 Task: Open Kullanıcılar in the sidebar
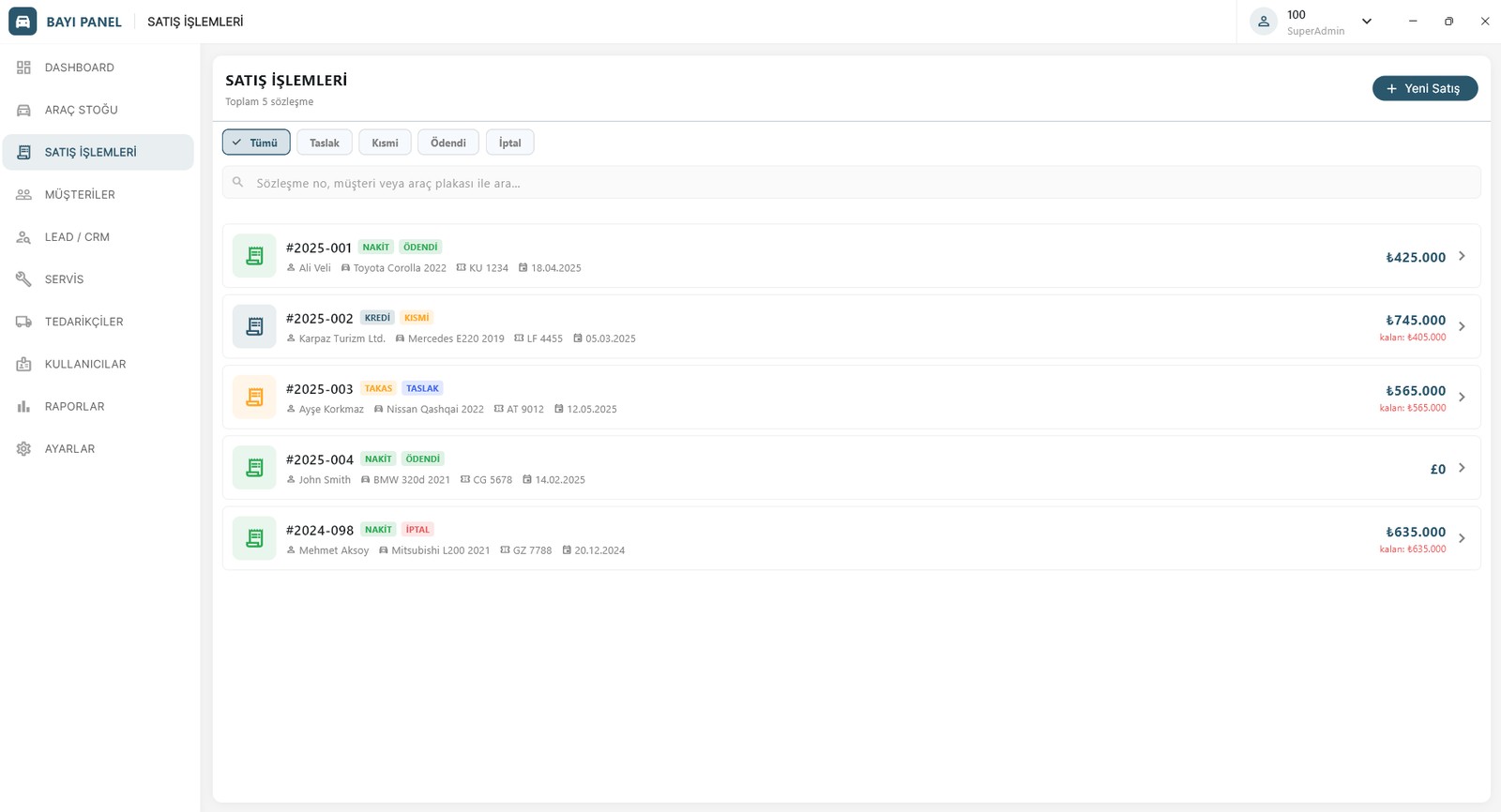point(99,364)
